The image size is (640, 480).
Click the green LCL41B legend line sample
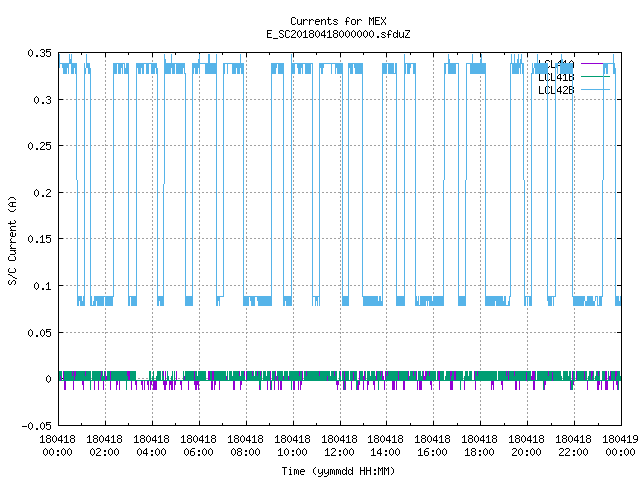[x=595, y=77]
